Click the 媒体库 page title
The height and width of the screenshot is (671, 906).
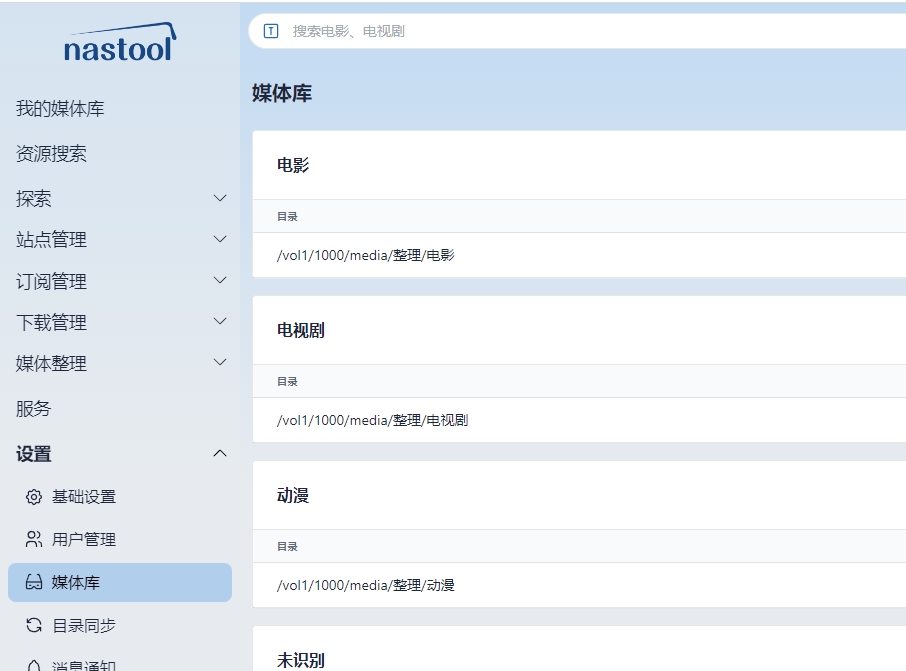(282, 93)
